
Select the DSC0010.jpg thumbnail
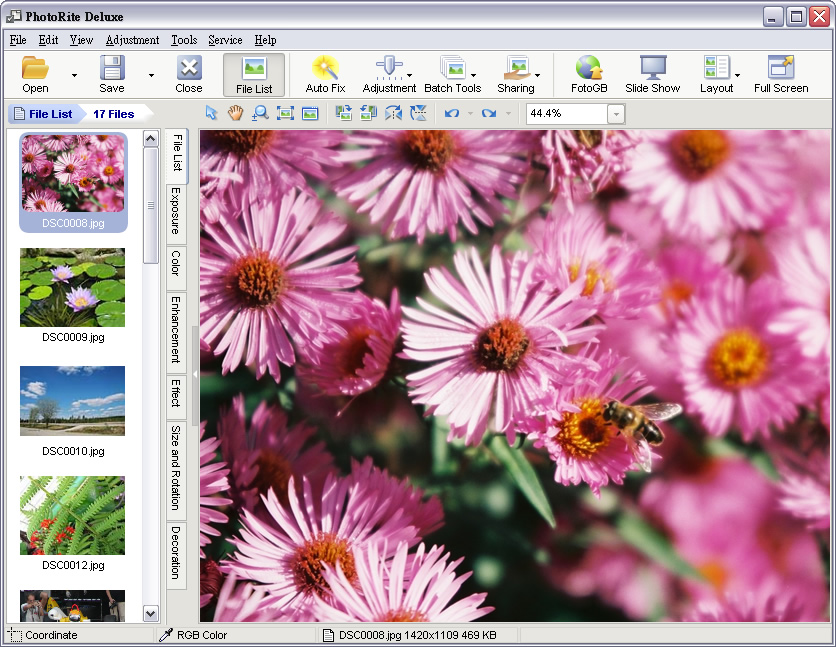72,401
